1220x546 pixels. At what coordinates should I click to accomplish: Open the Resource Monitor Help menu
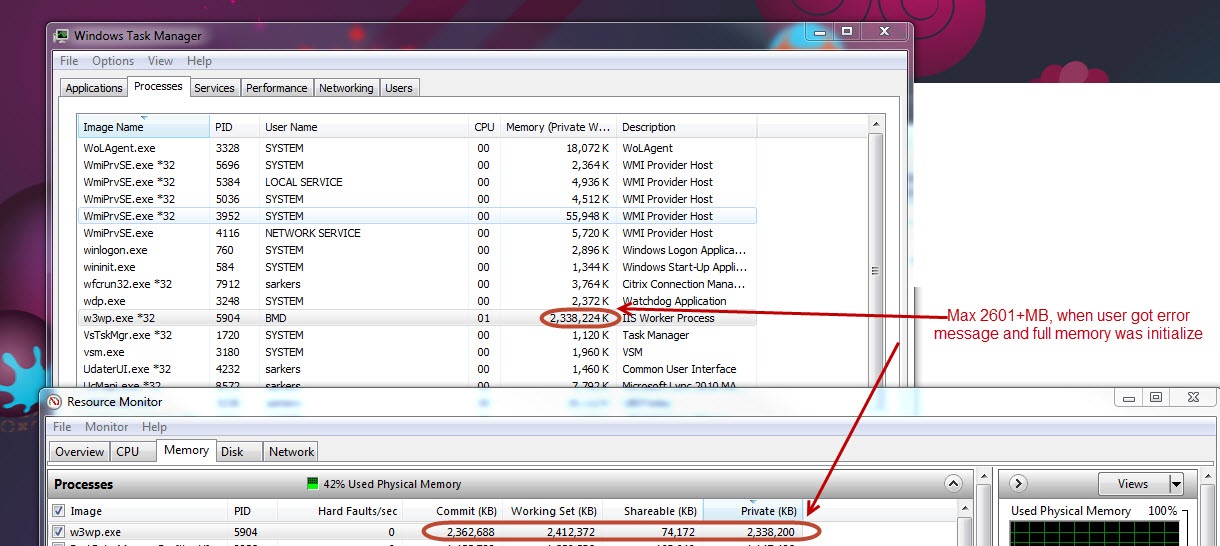click(x=154, y=427)
